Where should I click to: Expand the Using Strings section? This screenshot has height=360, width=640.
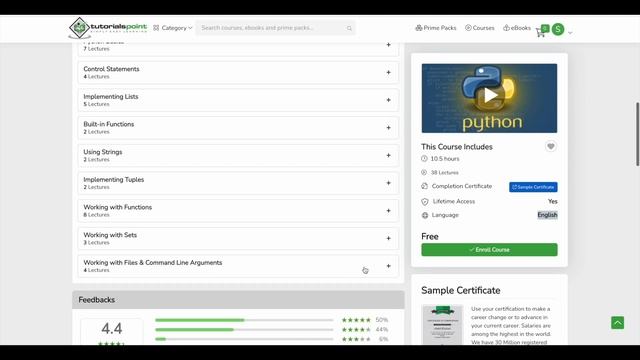(x=238, y=156)
